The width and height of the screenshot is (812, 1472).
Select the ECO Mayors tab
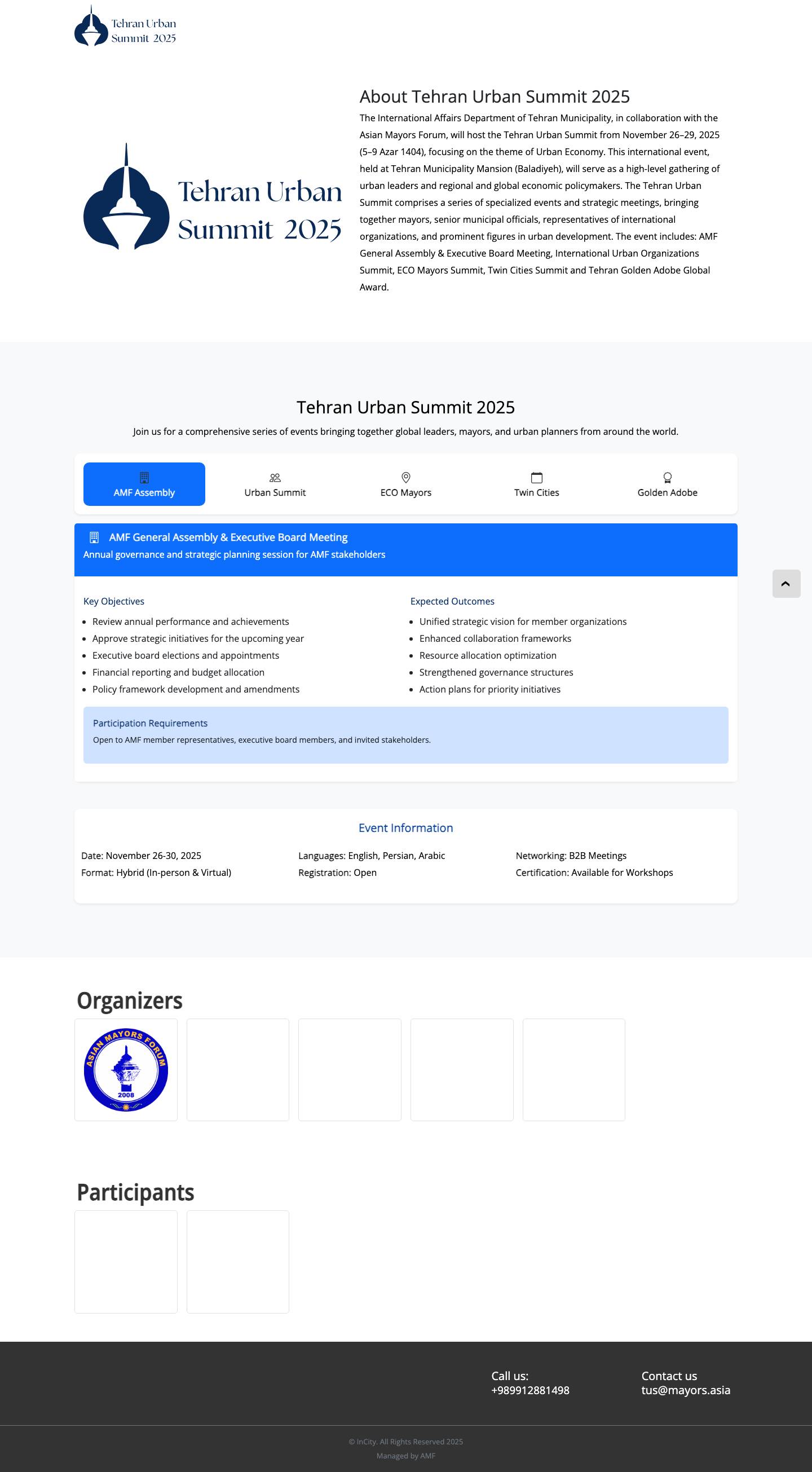pyautogui.click(x=405, y=484)
